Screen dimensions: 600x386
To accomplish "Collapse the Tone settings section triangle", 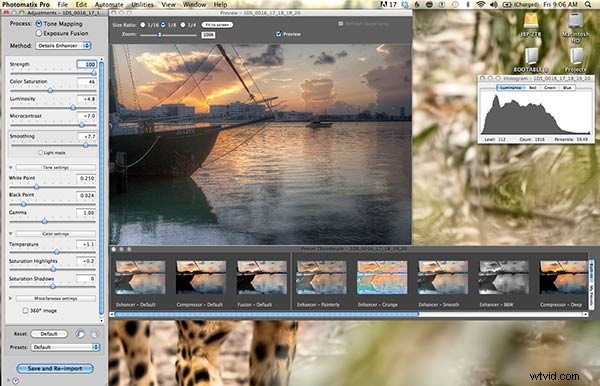I will point(11,168).
